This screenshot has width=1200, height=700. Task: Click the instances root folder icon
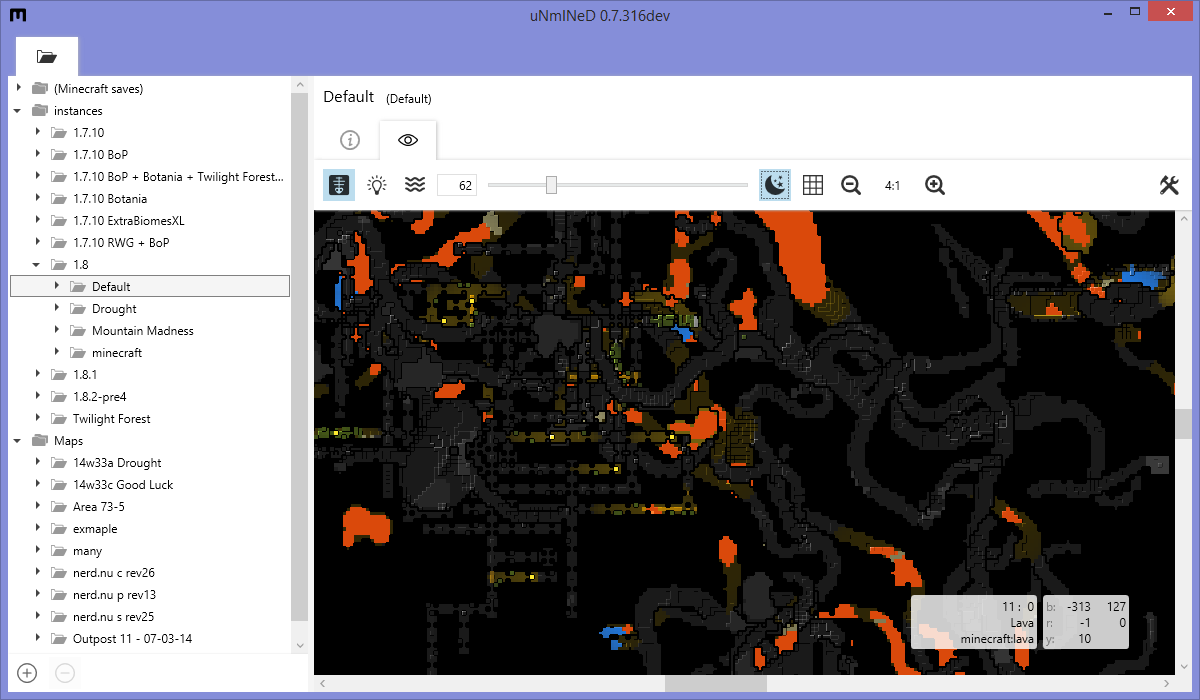point(40,110)
